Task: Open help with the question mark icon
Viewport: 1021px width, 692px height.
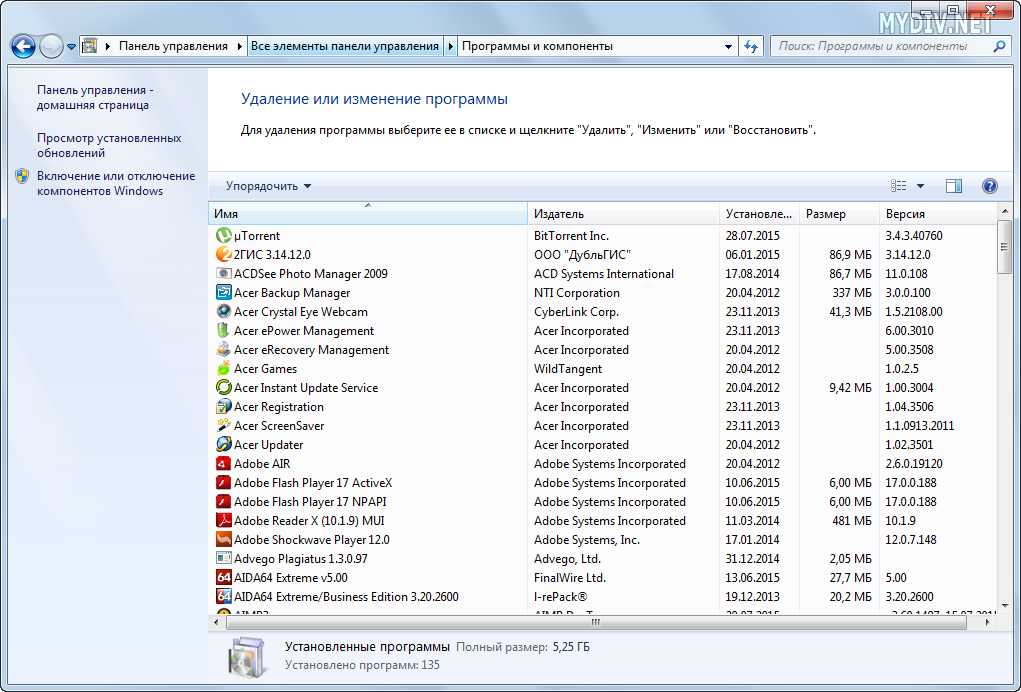Action: 989,186
